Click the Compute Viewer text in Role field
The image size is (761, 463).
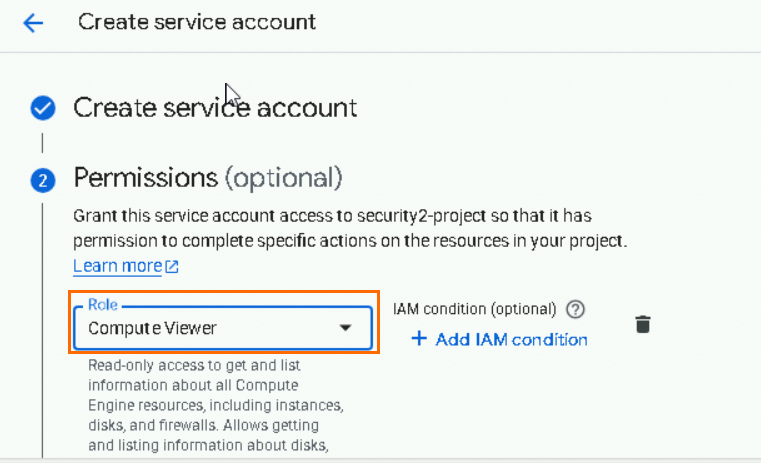(152, 327)
